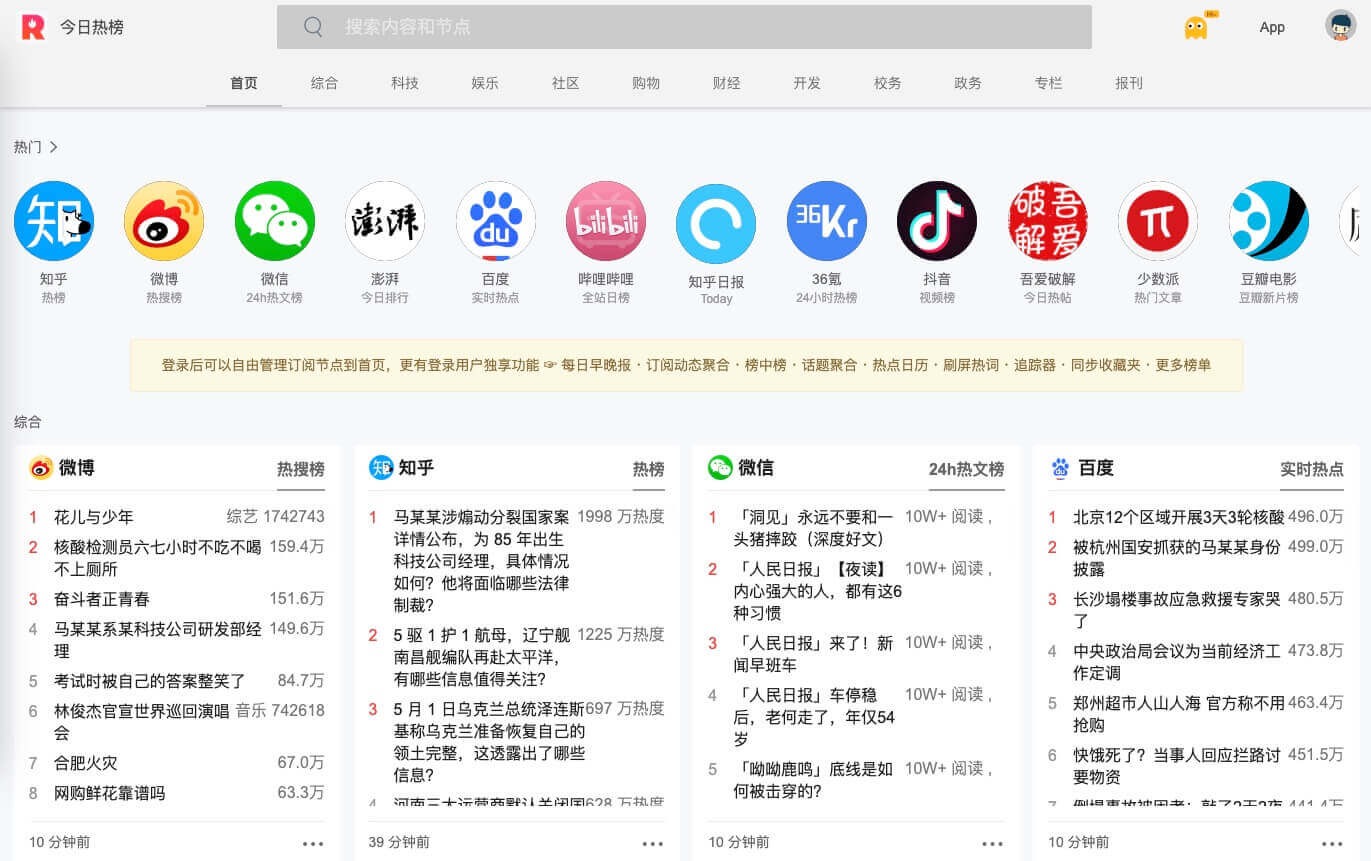Screen dimensions: 1371x861
Task: Open the 微博 热搜榜 list selector
Action: point(301,469)
